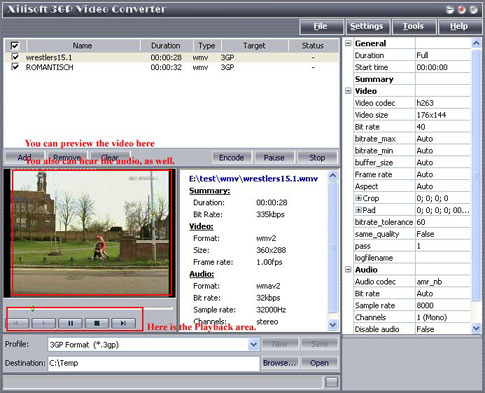Click the Destination path input field
The height and width of the screenshot is (393, 485).
[x=153, y=363]
